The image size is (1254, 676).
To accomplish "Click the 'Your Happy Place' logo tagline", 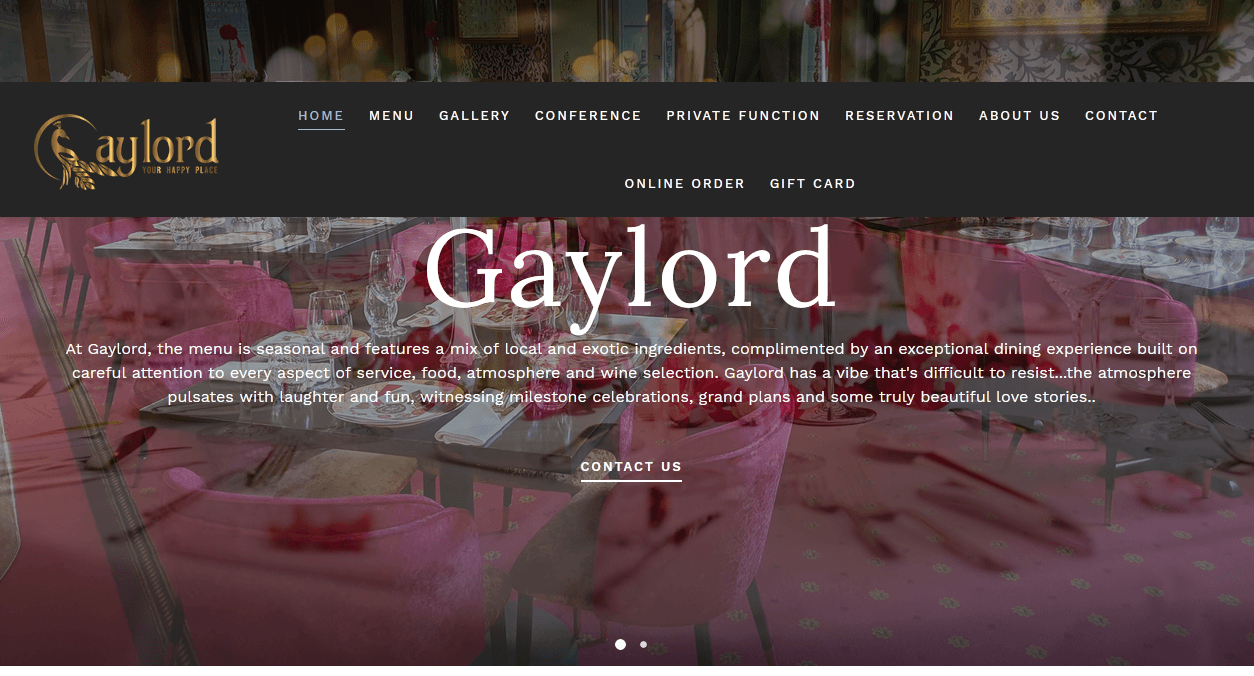I will (x=180, y=171).
